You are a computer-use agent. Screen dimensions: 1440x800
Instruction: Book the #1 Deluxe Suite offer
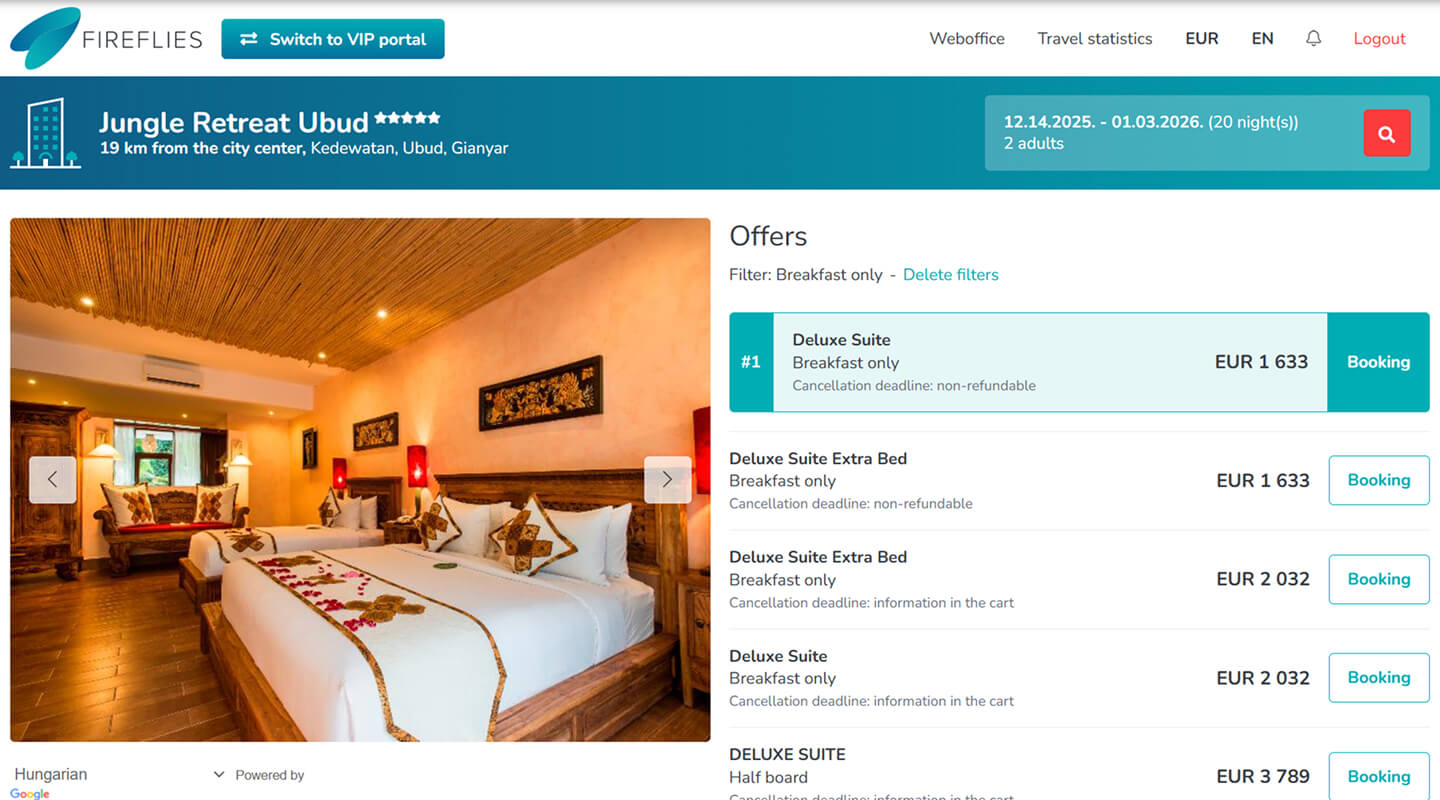pos(1379,362)
